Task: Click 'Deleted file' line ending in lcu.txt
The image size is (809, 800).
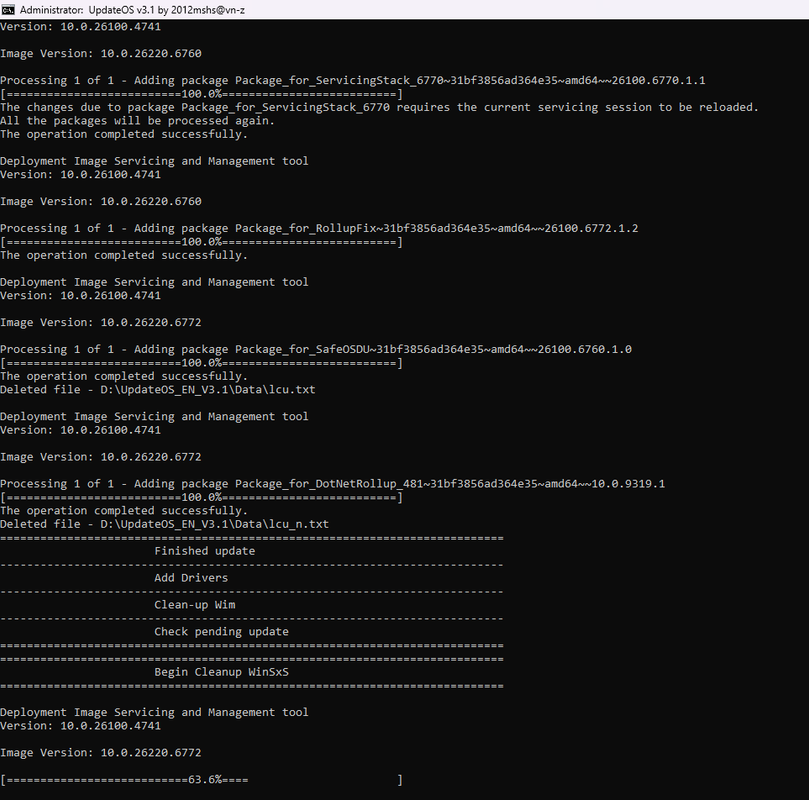Action: click(x=158, y=389)
